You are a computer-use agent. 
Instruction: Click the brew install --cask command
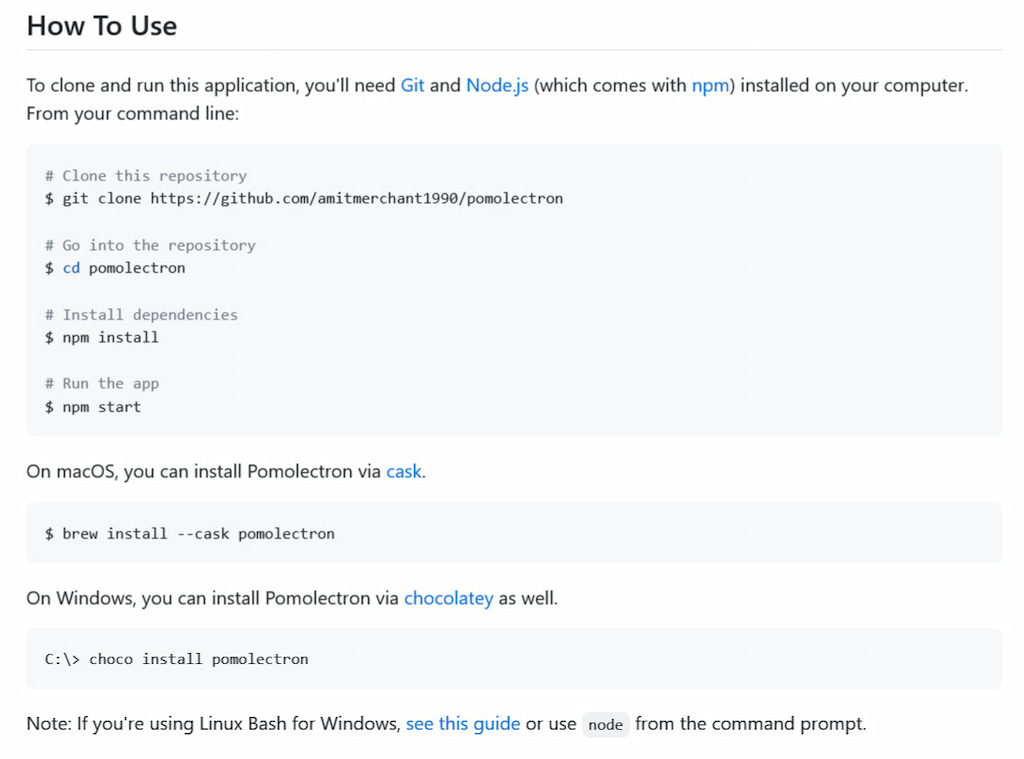click(190, 534)
